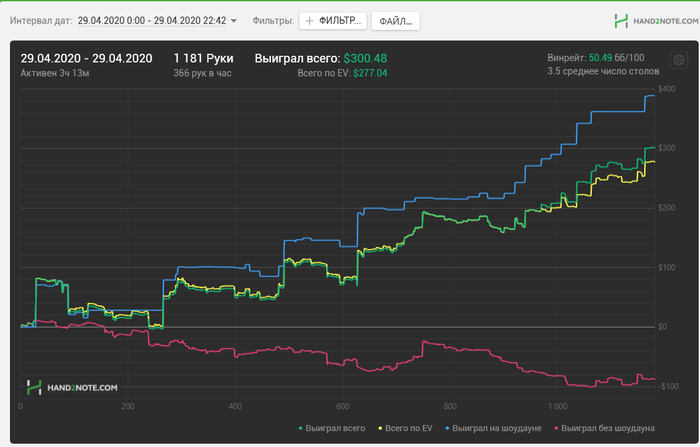Click the $100 y-axis label

667,267
